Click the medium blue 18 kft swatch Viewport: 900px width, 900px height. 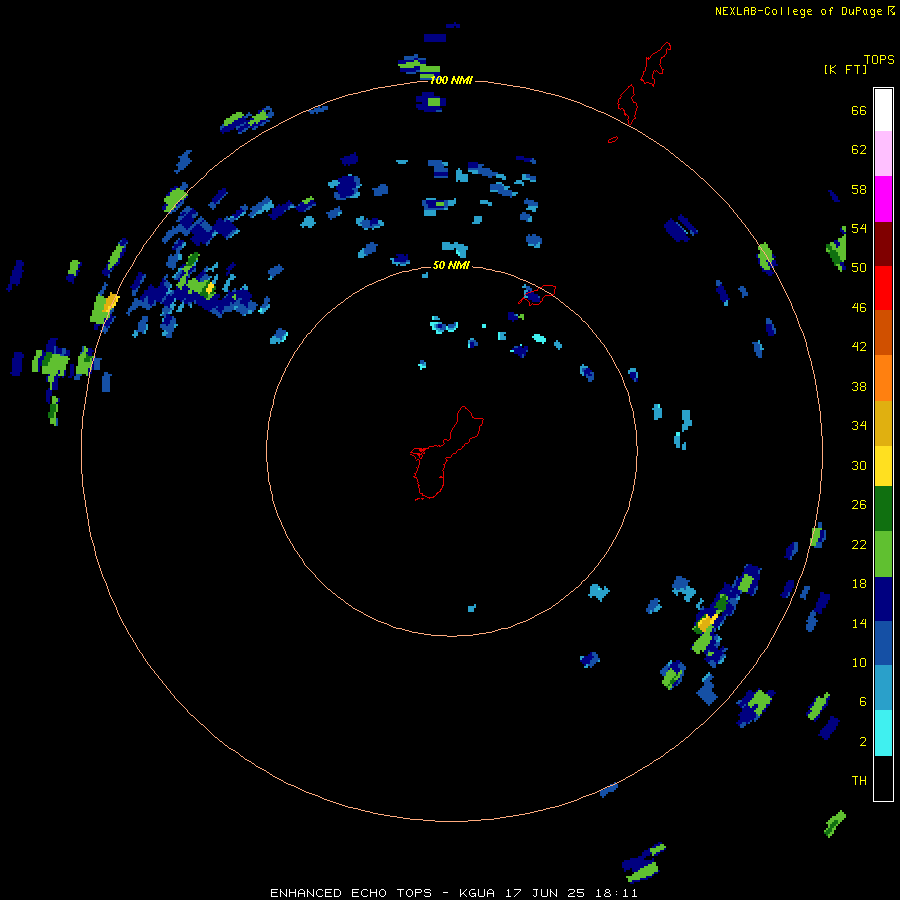pyautogui.click(x=883, y=643)
